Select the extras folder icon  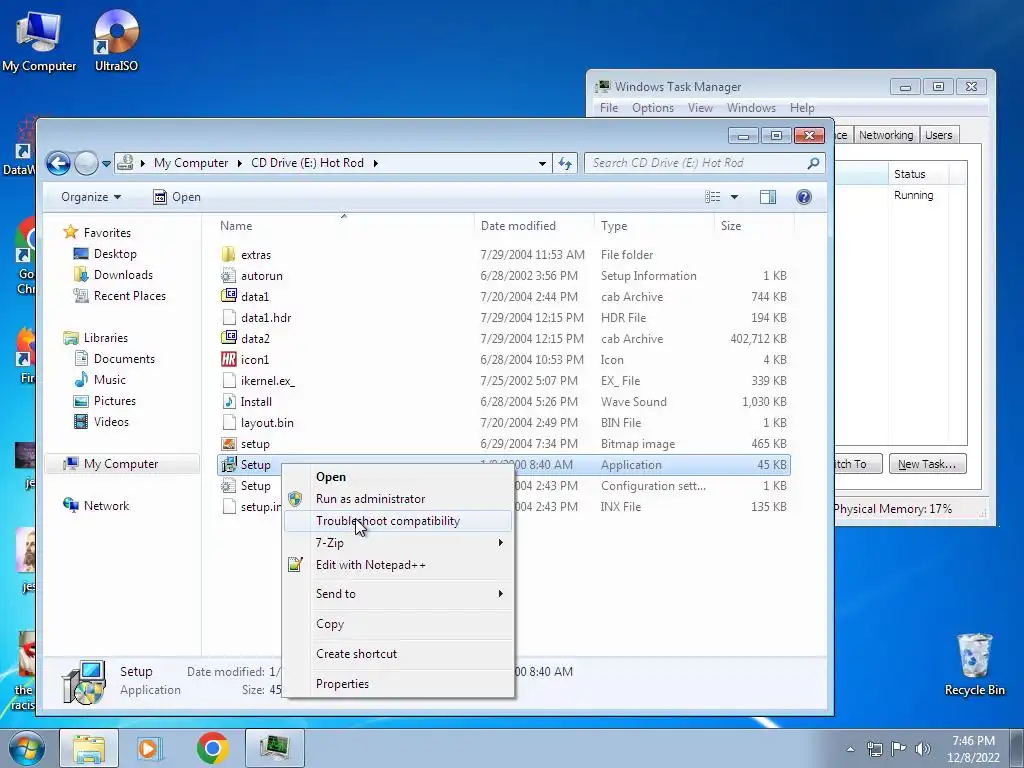point(228,255)
